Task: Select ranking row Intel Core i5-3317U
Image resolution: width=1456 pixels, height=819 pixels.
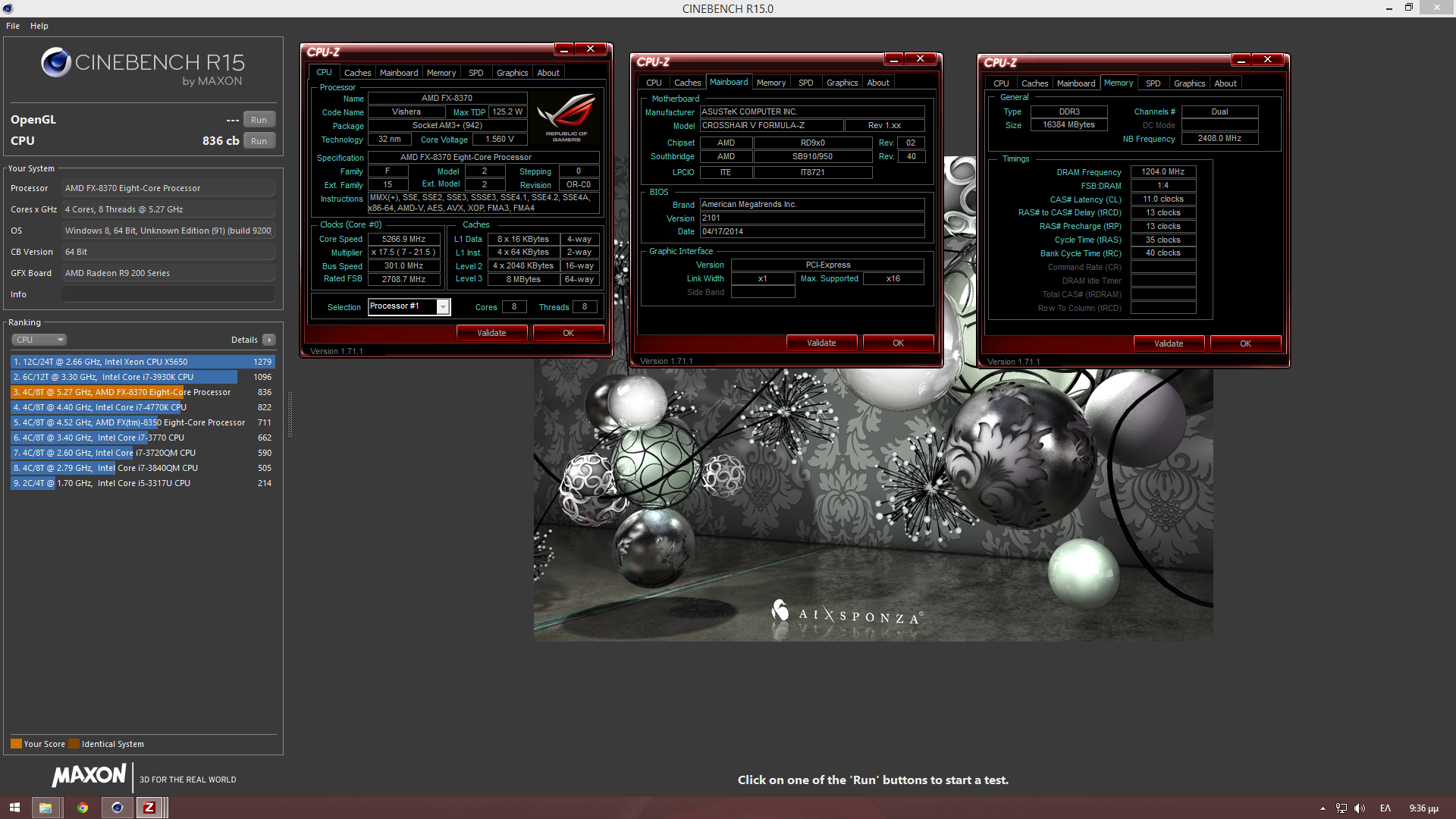Action: point(143,483)
